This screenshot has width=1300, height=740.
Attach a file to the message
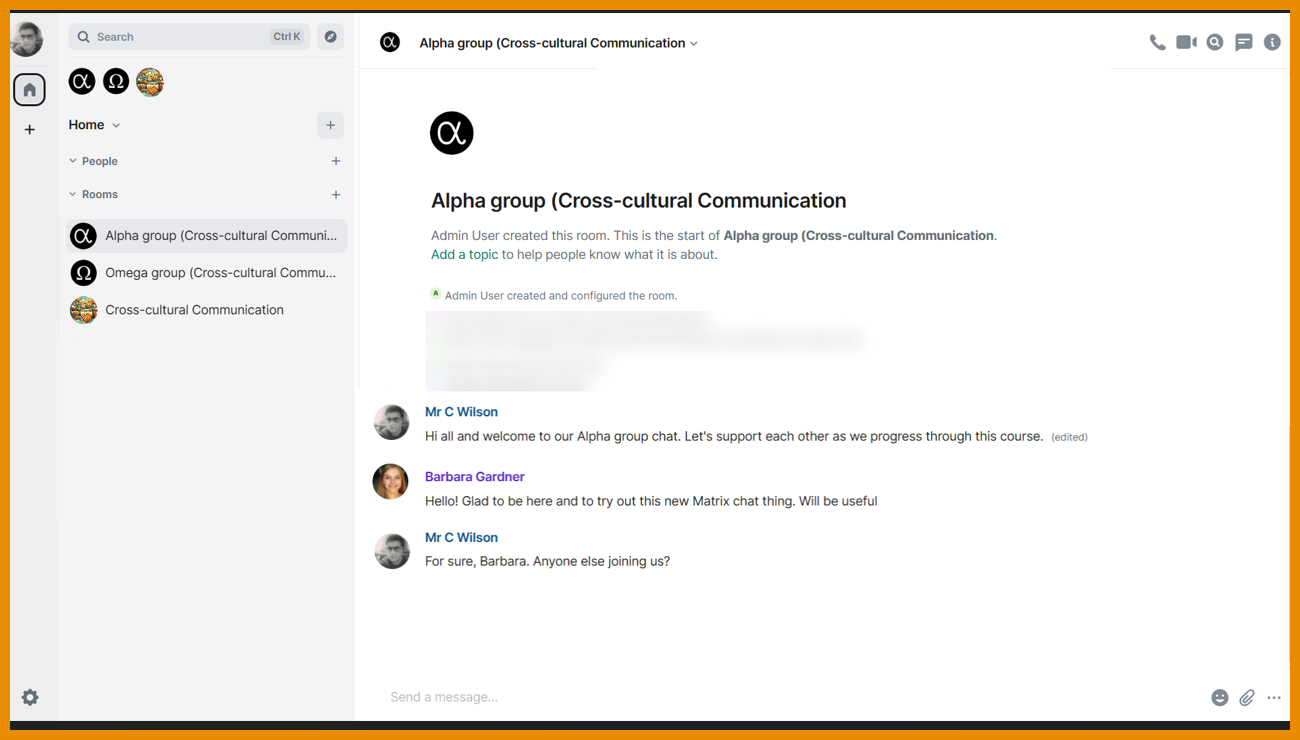point(1247,698)
